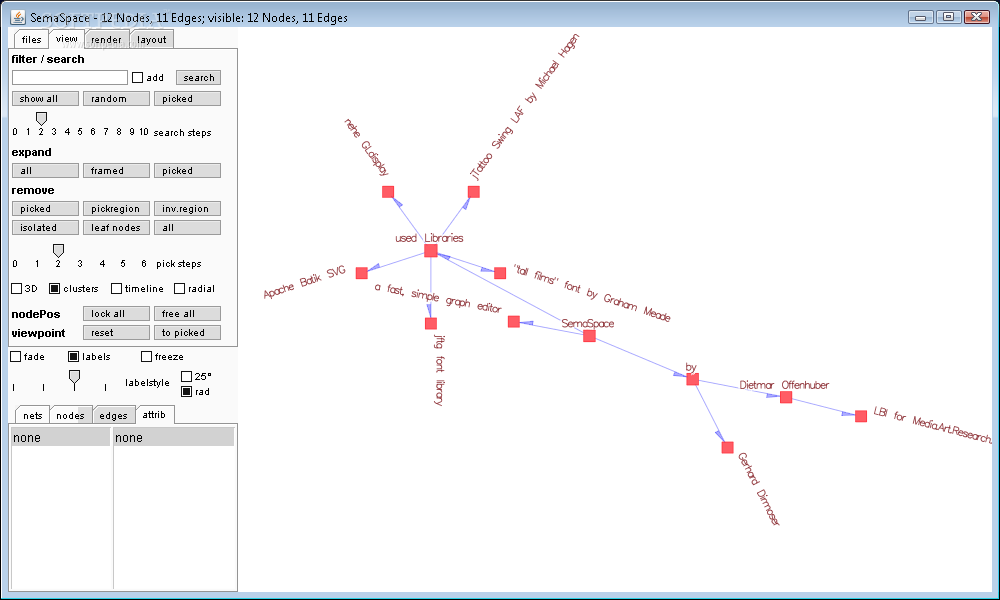1000x600 pixels.
Task: Select the first 'none' attribute column header
Action: 61,437
